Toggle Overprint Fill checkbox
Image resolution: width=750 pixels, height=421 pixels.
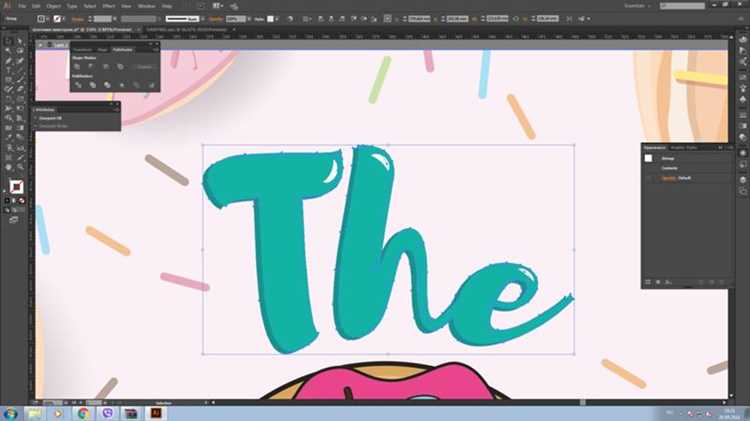[36, 118]
